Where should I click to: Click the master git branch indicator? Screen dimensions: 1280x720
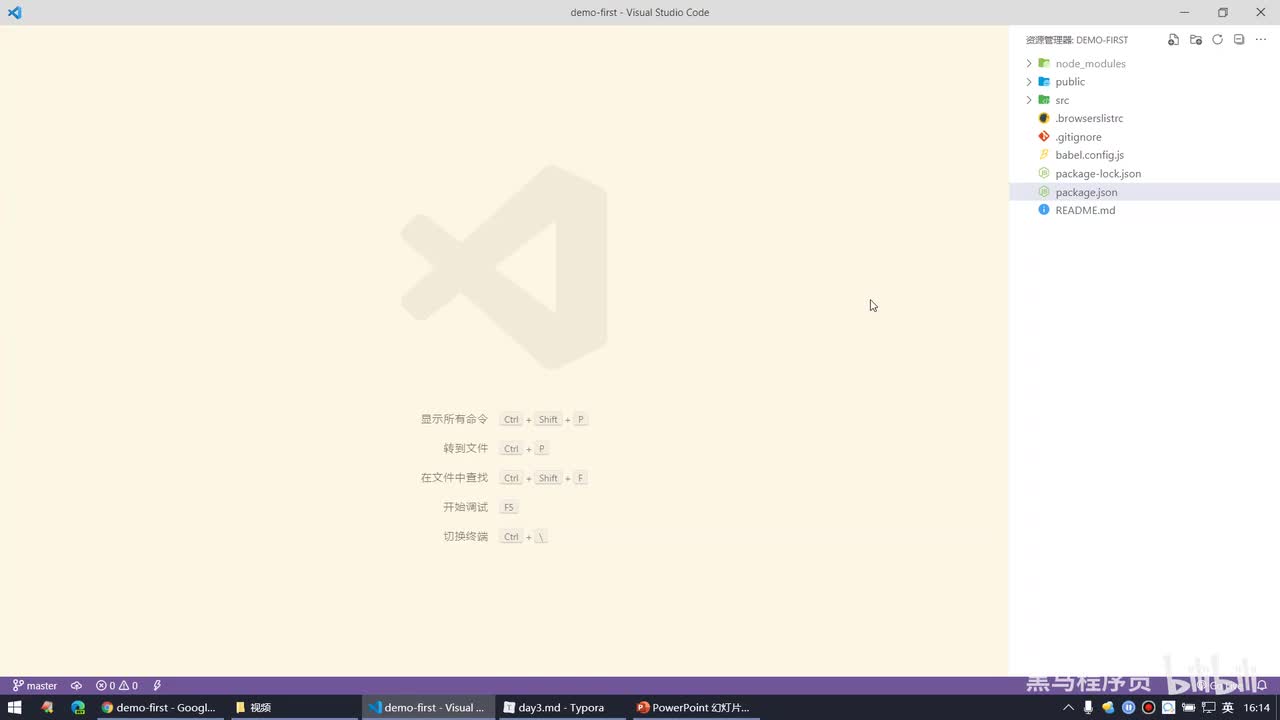(x=35, y=686)
